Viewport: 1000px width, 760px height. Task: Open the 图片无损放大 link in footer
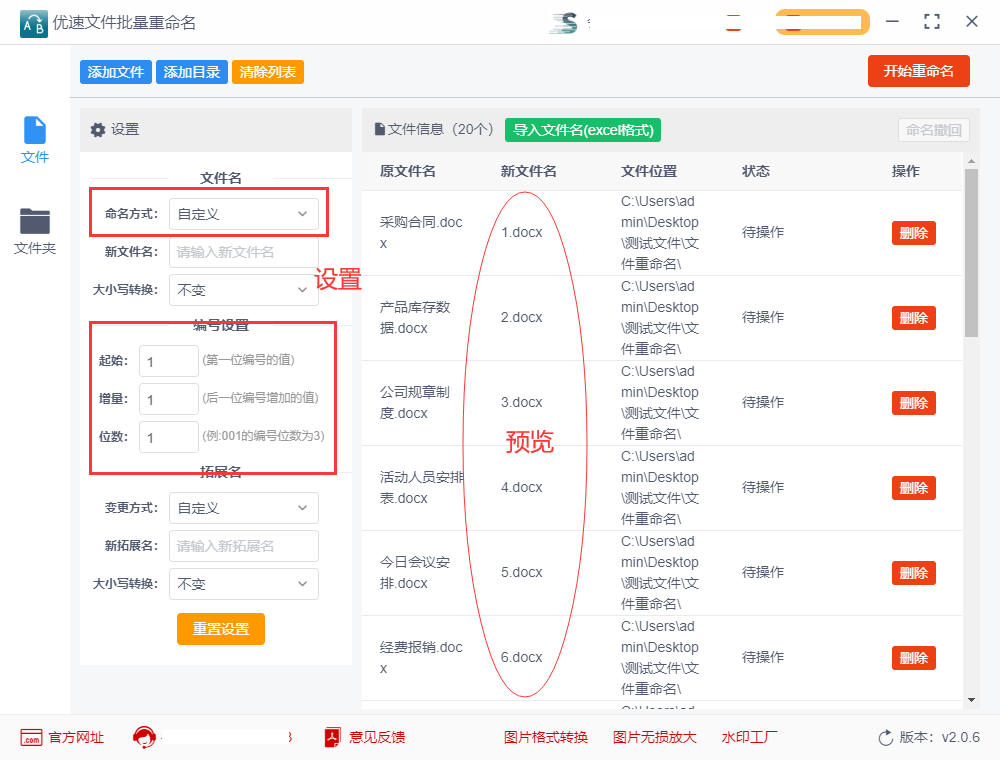[655, 737]
